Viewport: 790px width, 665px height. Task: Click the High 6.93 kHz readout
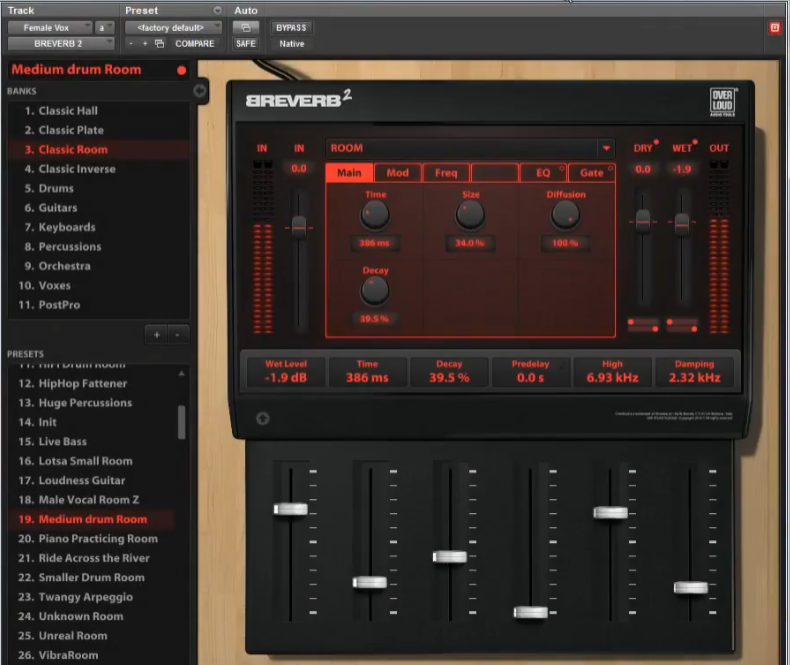click(612, 372)
